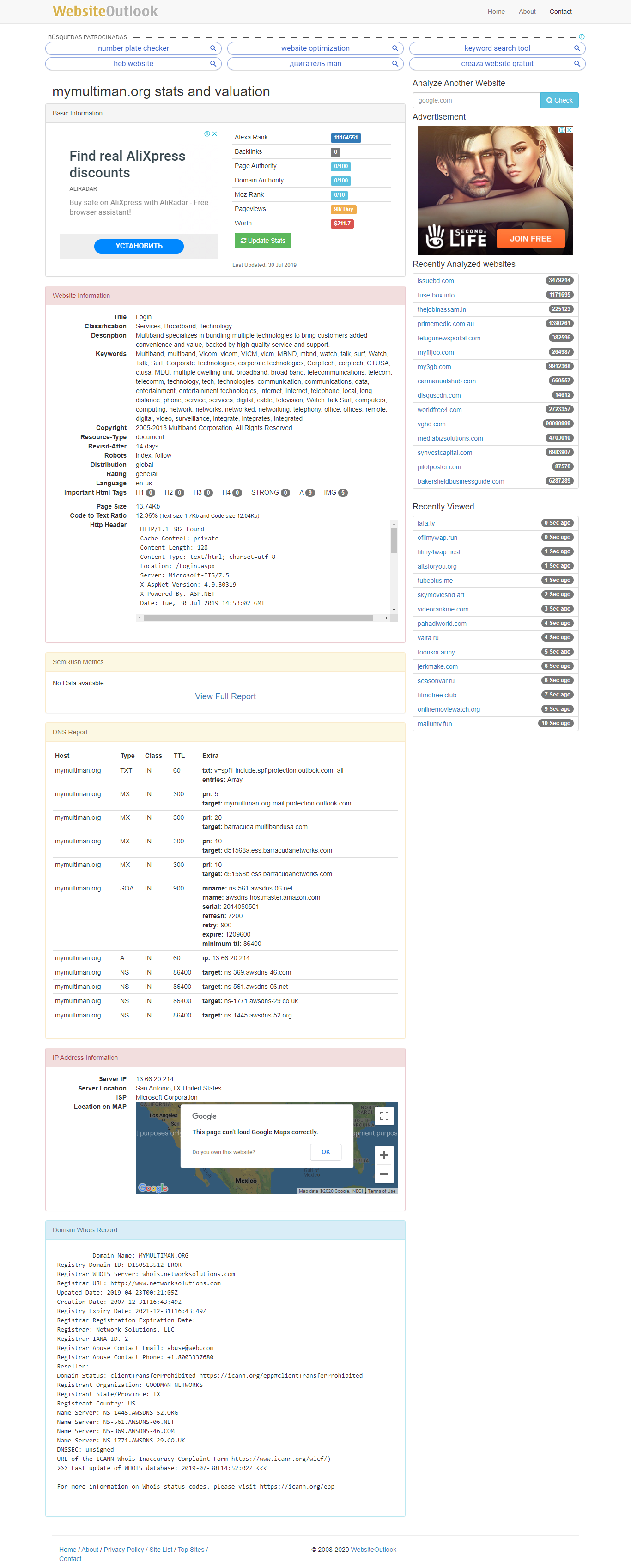The width and height of the screenshot is (631, 1568).
Task: Click search icon for heb website
Action: [213, 64]
